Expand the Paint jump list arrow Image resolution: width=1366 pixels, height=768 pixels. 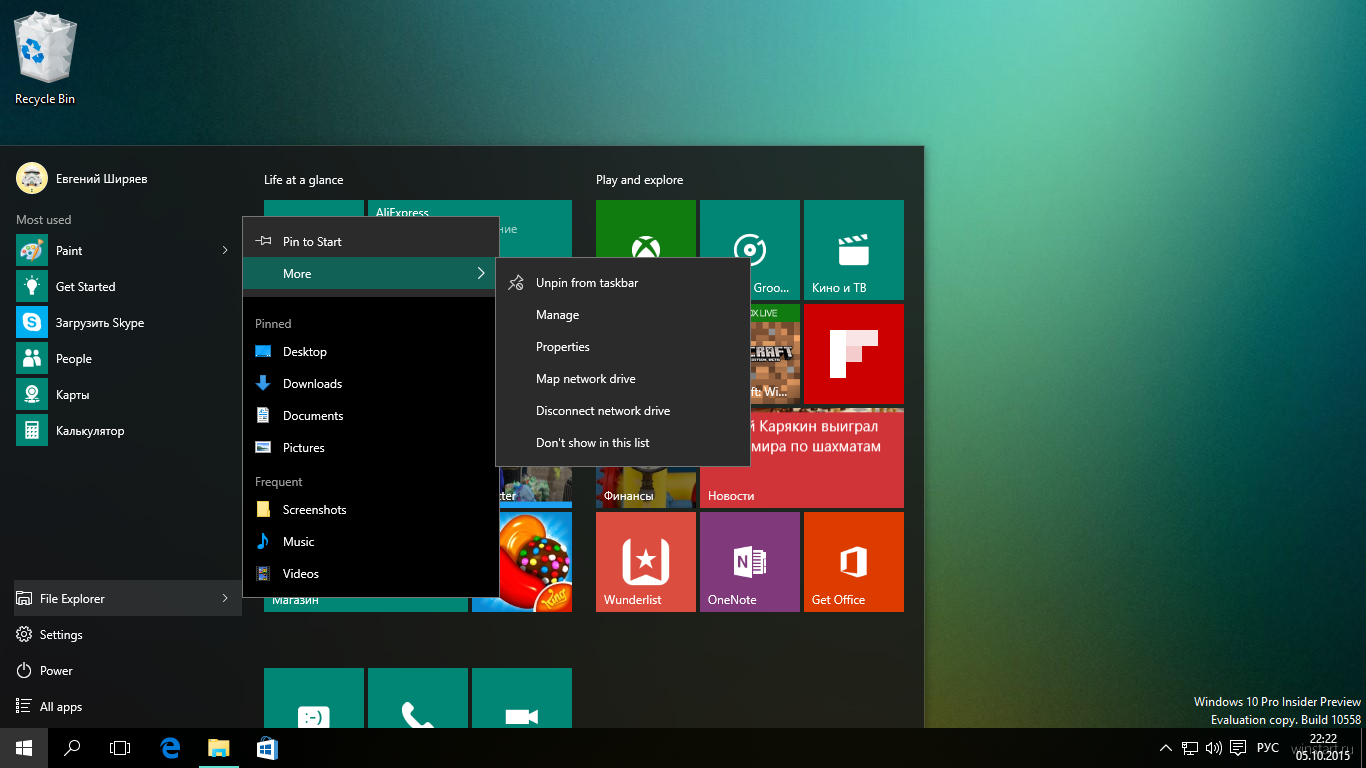[225, 250]
